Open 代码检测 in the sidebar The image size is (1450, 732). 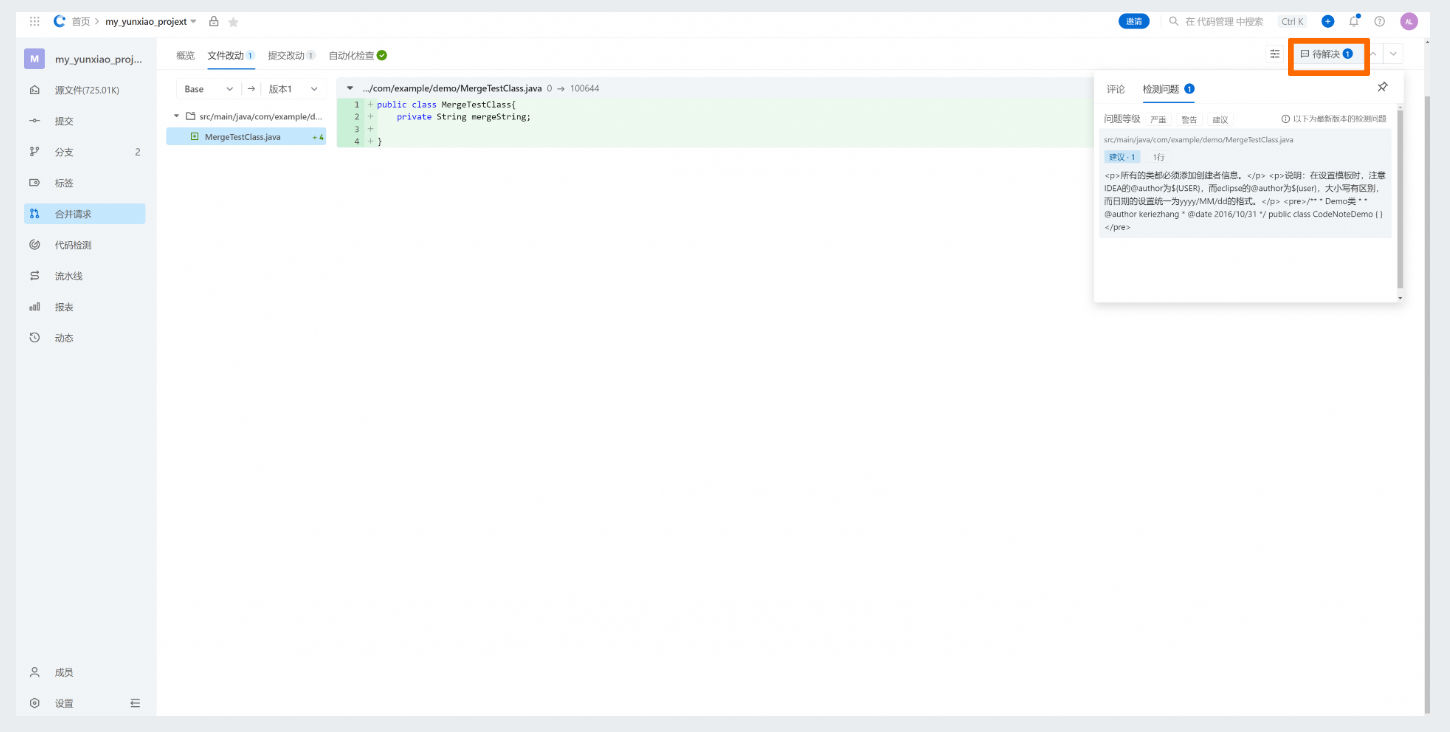pyautogui.click(x=85, y=245)
